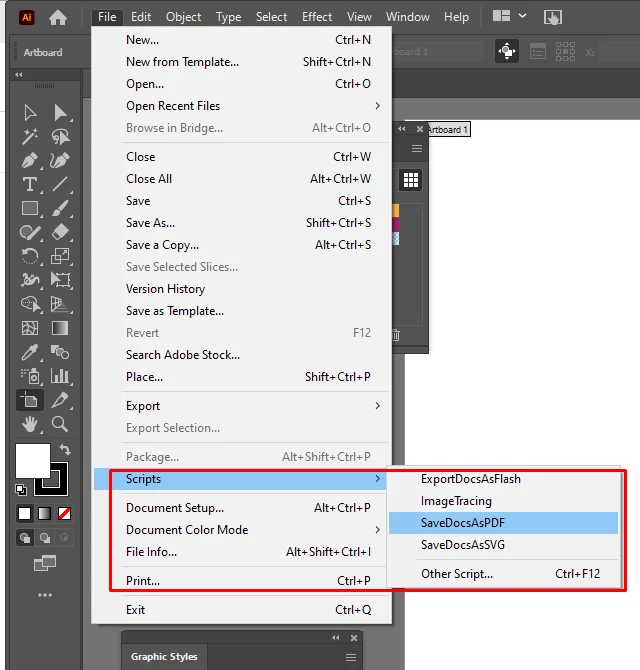Image resolution: width=640 pixels, height=670 pixels.
Task: Select the Eyedropper tool
Action: click(30, 353)
